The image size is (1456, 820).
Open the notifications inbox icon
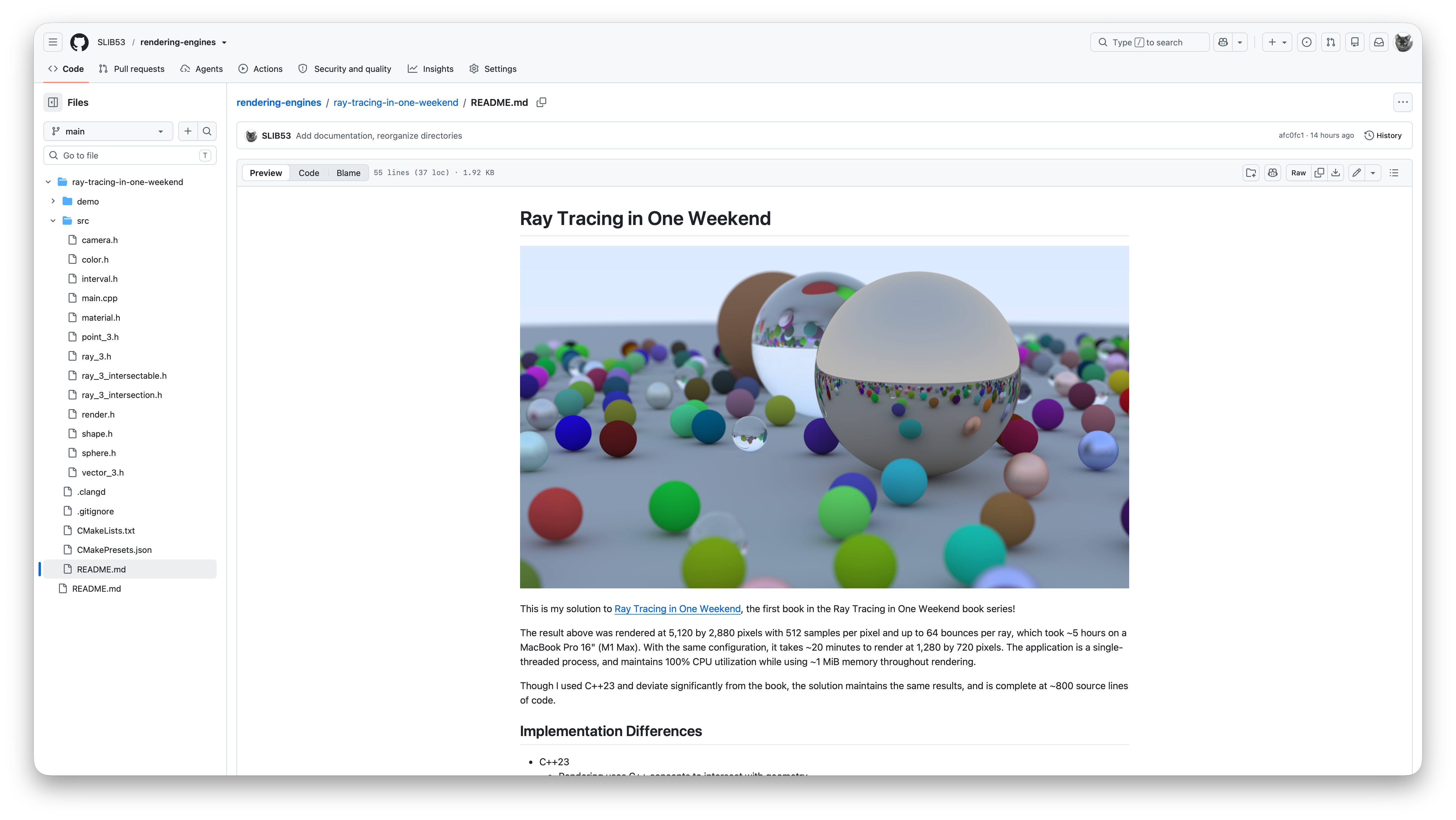pos(1379,42)
